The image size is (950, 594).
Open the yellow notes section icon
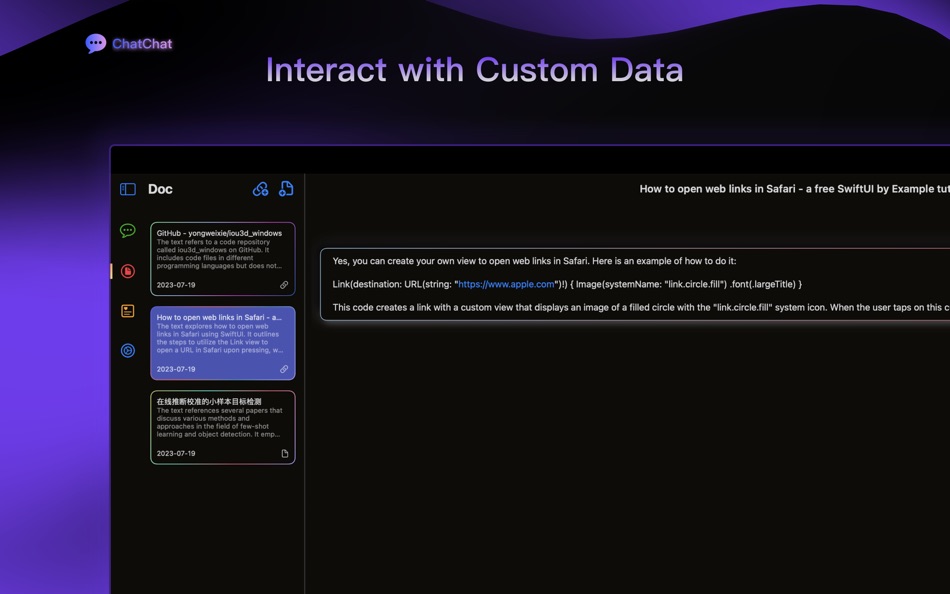(127, 311)
